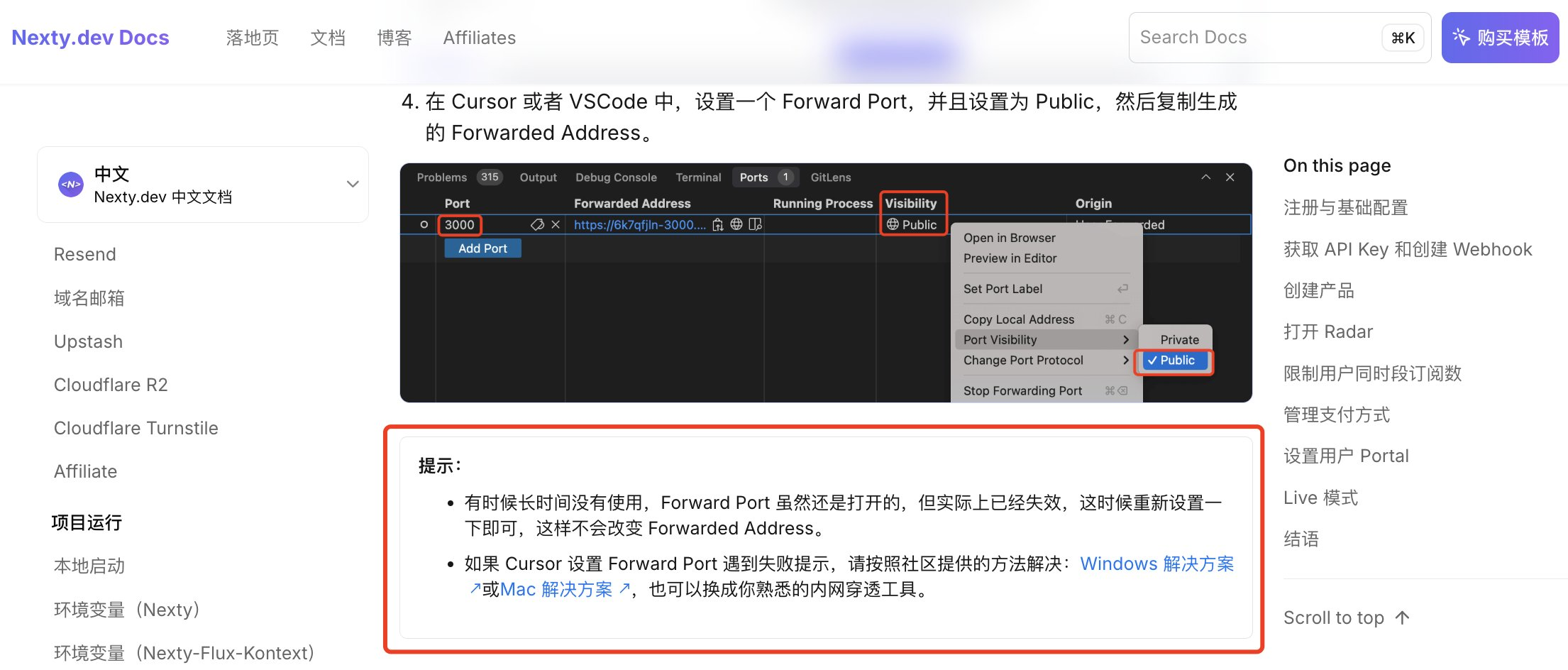Open the Mac 解决方案 link
1568x670 pixels.
[556, 589]
